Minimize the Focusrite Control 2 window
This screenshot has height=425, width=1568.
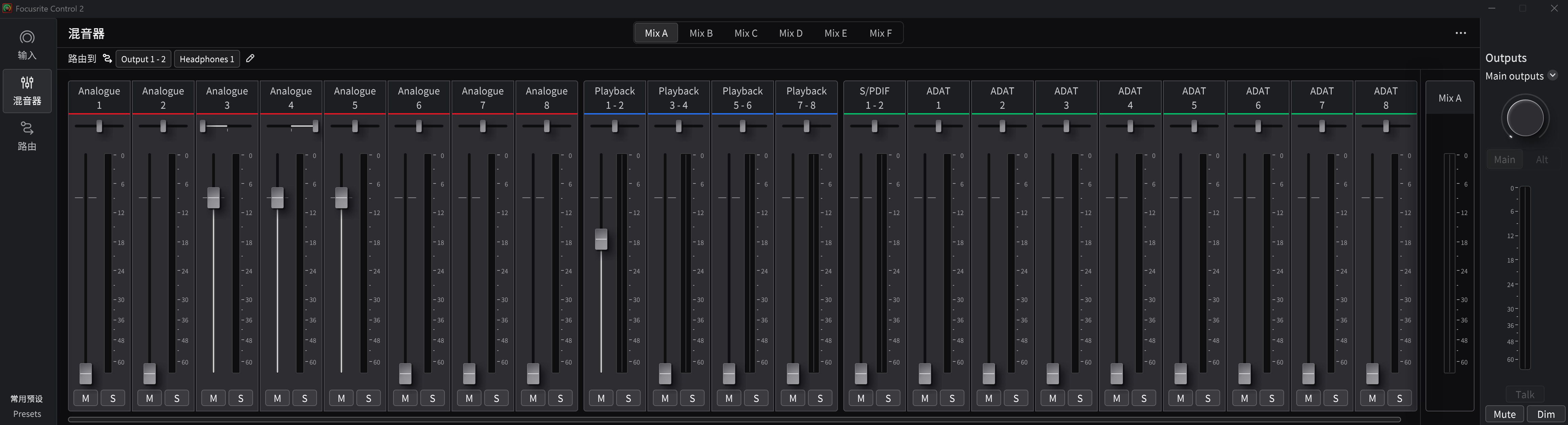pyautogui.click(x=1491, y=8)
